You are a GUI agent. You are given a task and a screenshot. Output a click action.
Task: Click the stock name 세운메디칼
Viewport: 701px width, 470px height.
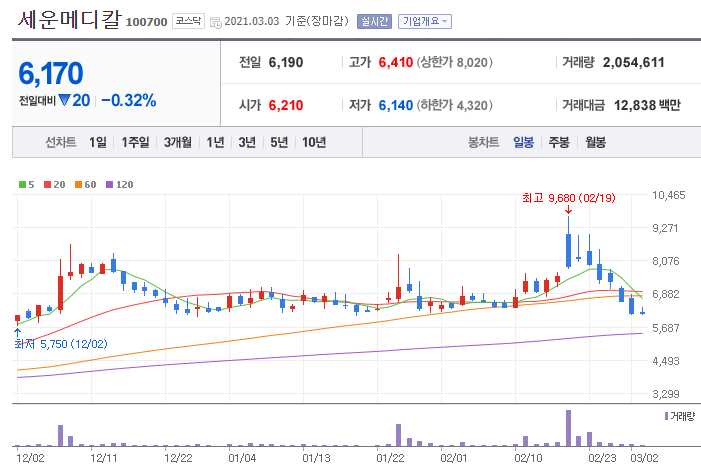click(x=69, y=20)
